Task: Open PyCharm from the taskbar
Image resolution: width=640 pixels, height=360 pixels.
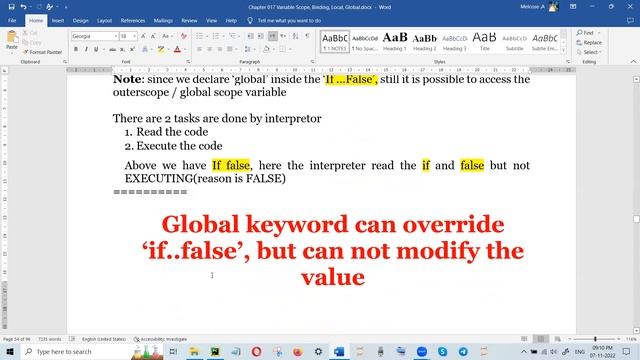Action: point(215,351)
